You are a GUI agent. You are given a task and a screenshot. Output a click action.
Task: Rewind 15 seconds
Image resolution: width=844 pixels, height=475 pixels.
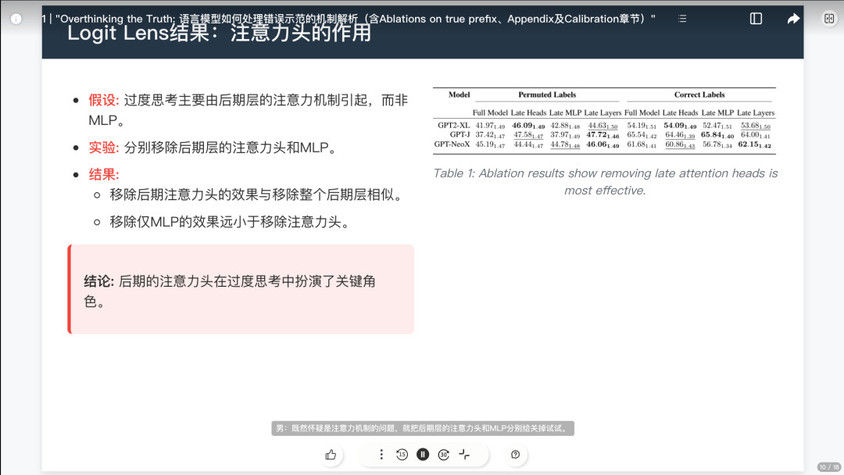tap(402, 455)
